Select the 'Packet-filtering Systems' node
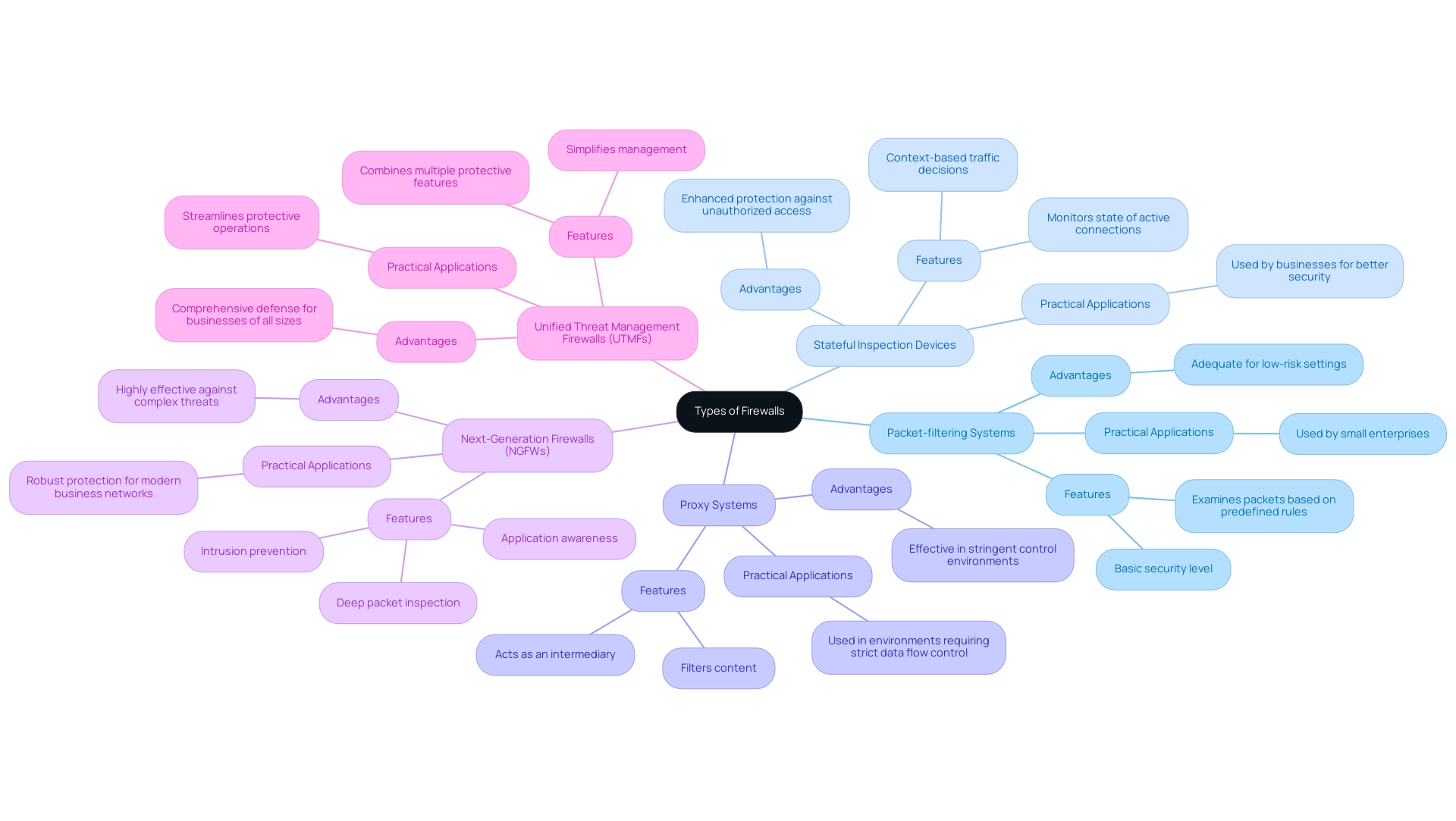This screenshot has height=821, width=1456. pos(950,432)
